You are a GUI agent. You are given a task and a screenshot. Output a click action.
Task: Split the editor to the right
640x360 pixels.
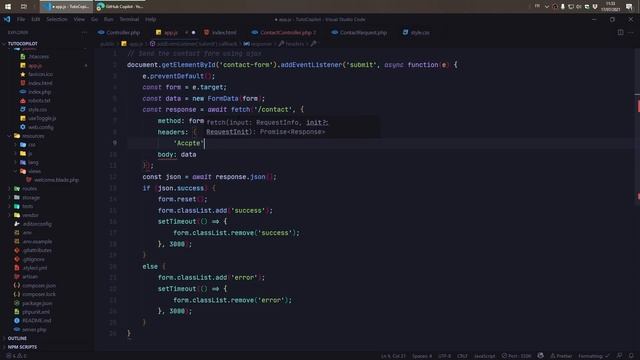coord(620,32)
